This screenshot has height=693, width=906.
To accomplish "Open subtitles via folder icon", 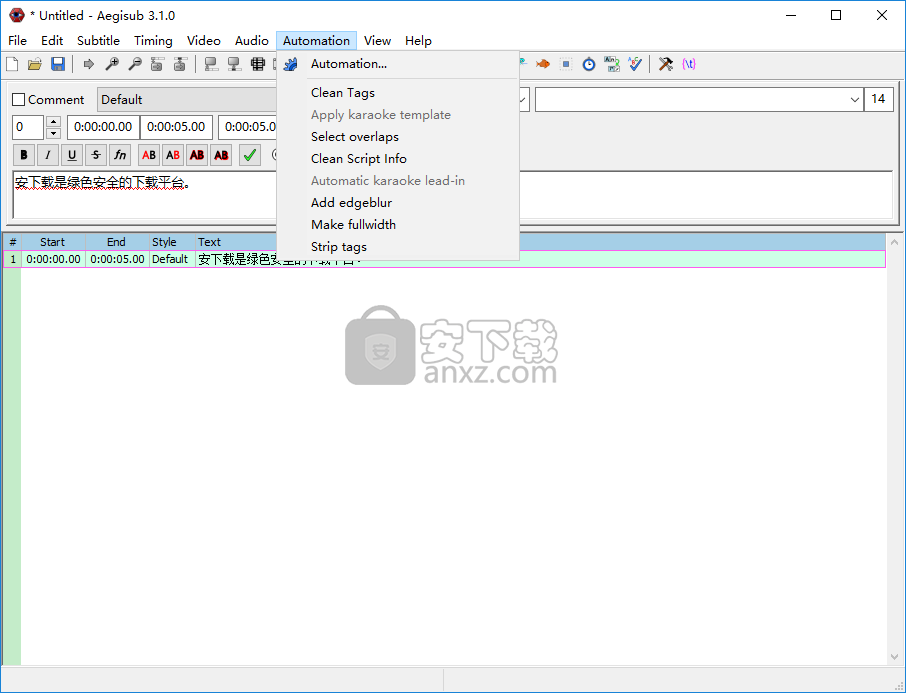I will tap(35, 64).
